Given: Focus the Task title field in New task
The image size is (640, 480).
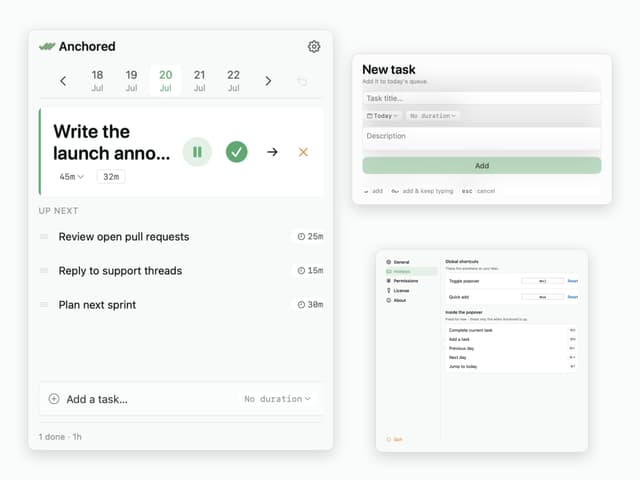Looking at the screenshot, I should (482, 98).
